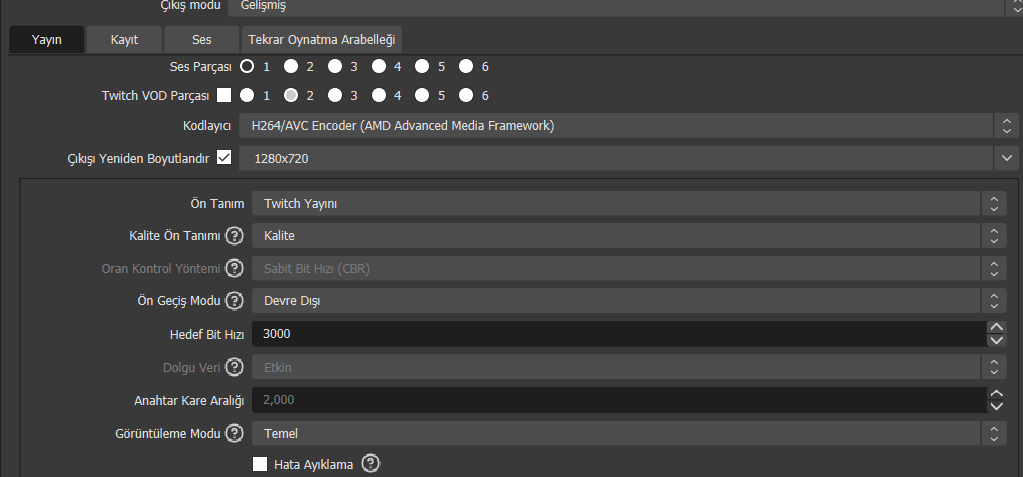Click help icon next to Ön Geçiş Modu
Screen dimensions: 1023x477
pyautogui.click(x=235, y=300)
